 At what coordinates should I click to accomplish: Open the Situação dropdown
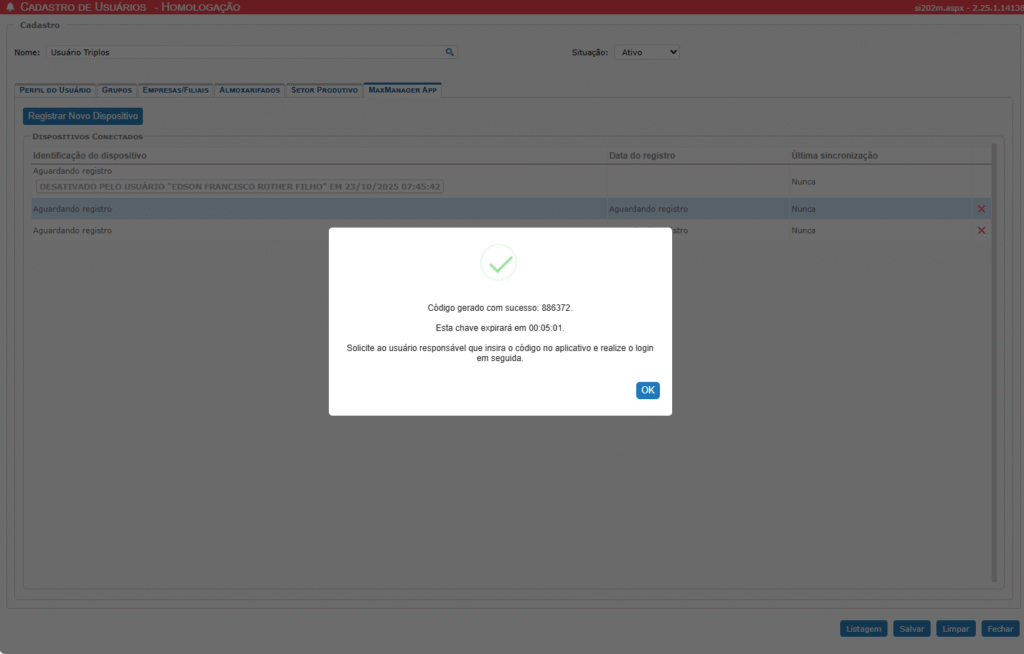click(x=646, y=52)
